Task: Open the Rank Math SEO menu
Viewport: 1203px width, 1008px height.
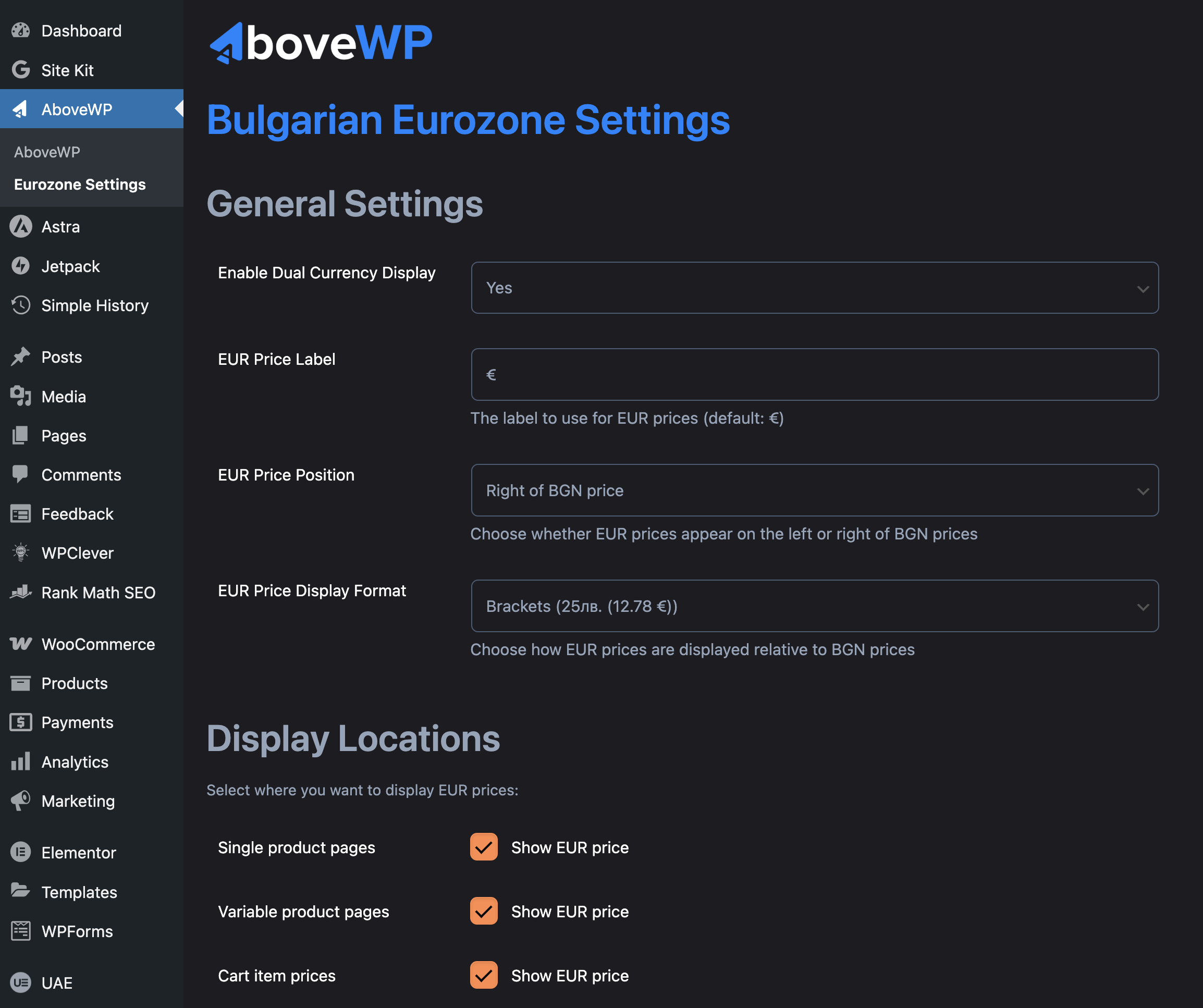Action: point(92,592)
